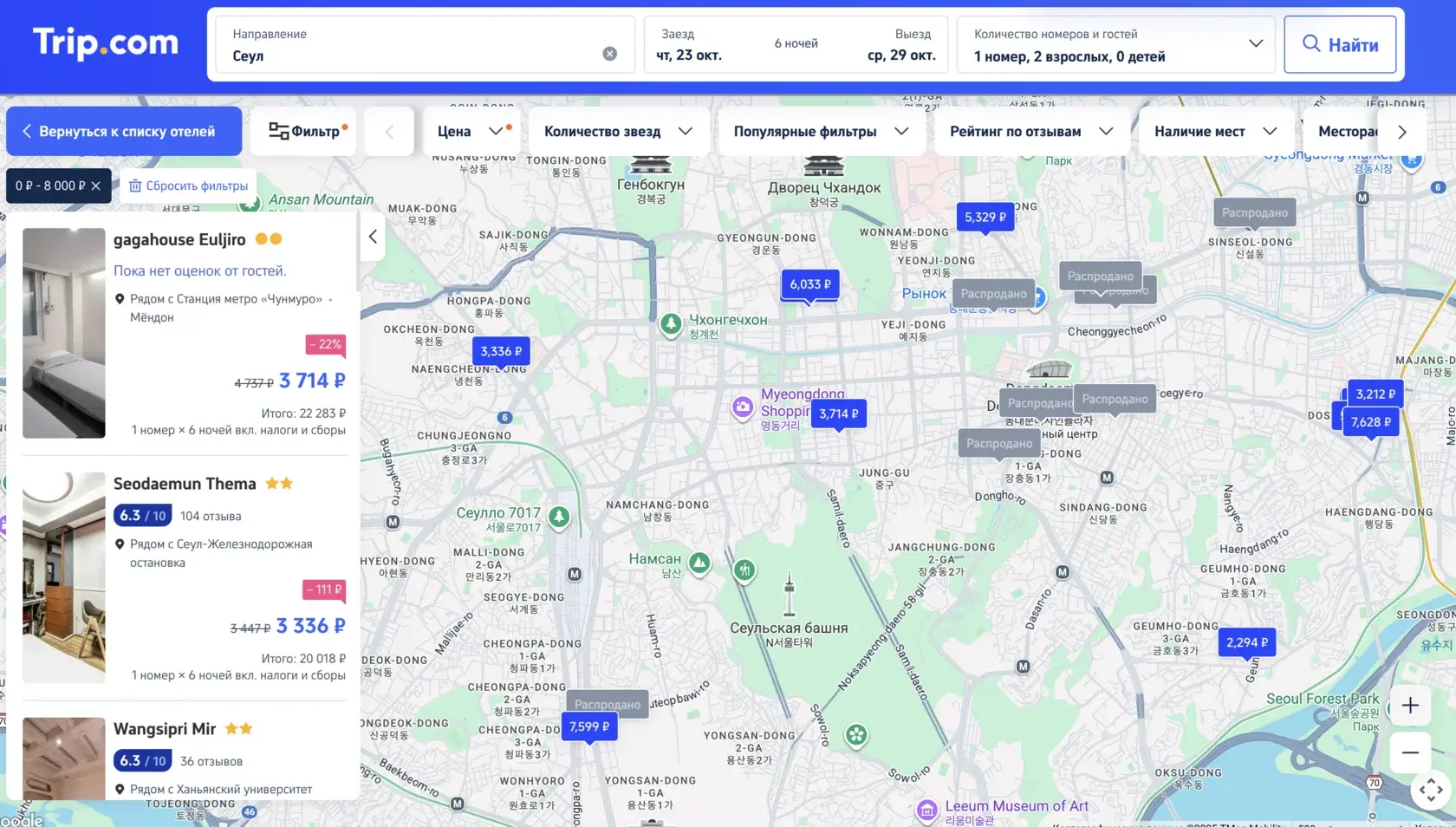Return to hotel list button
The image size is (1456, 827).
point(124,132)
